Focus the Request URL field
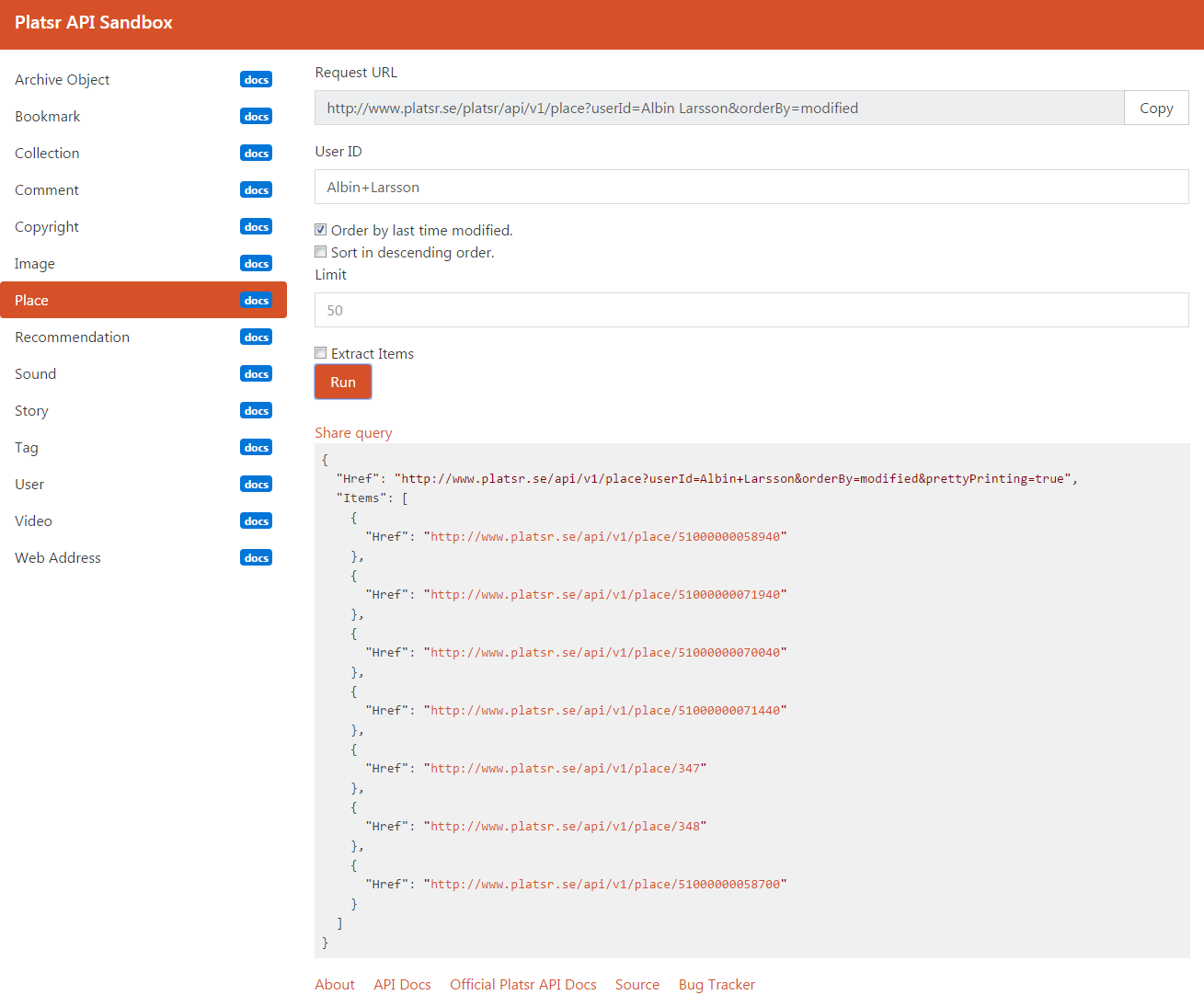 (x=719, y=108)
